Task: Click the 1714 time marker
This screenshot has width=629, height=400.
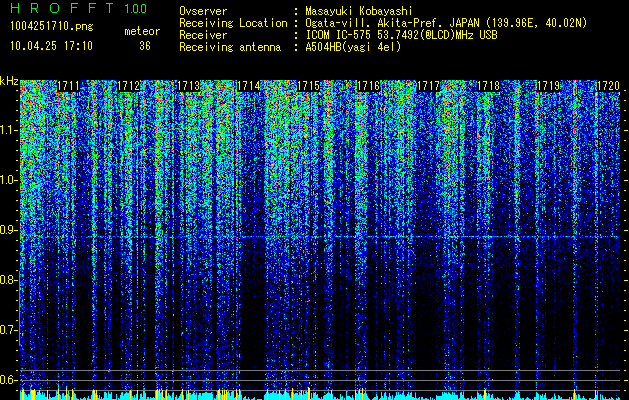Action: [x=248, y=86]
